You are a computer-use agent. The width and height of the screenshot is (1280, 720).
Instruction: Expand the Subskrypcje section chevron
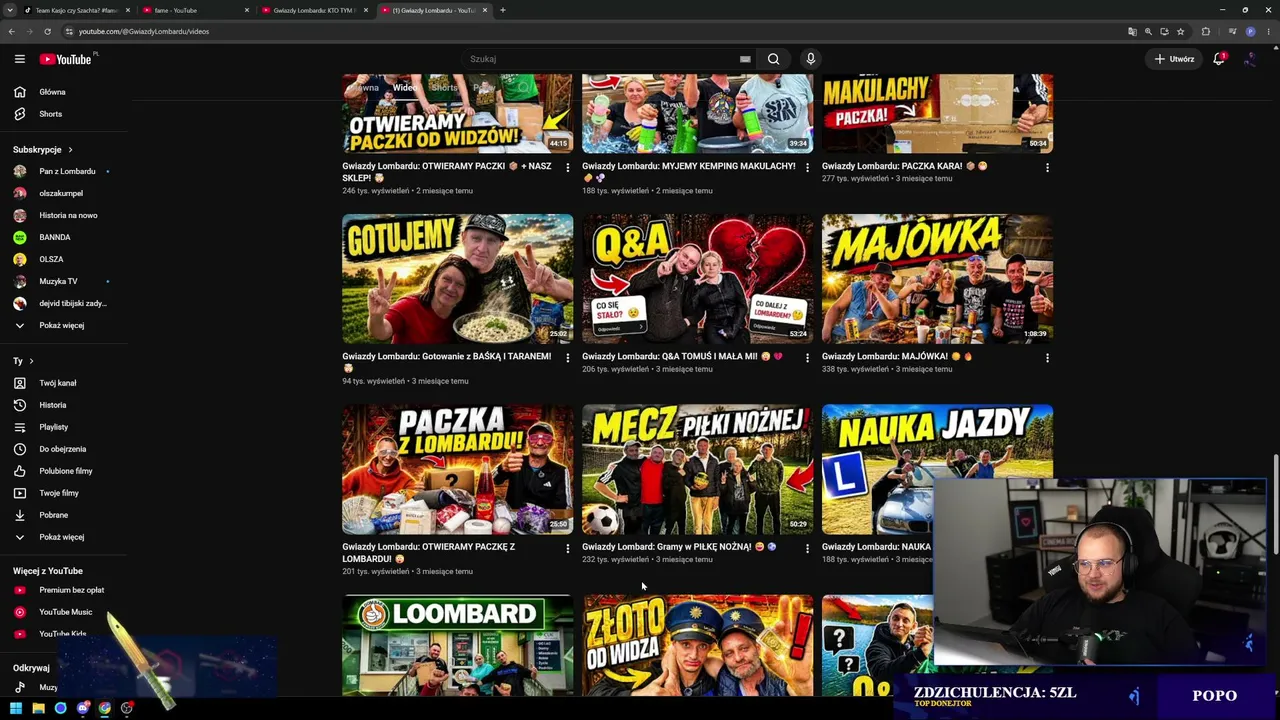click(70, 150)
